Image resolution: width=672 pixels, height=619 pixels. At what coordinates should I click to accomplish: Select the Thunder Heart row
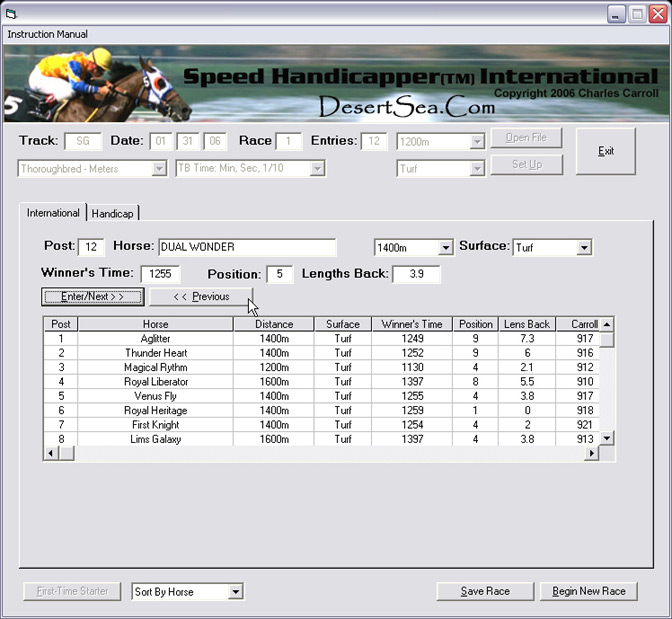pos(321,353)
